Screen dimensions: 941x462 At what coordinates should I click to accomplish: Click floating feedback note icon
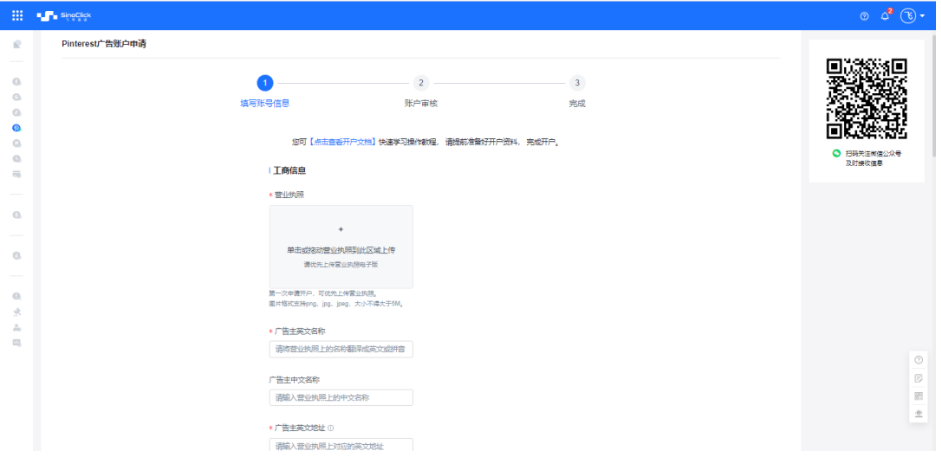(x=918, y=378)
